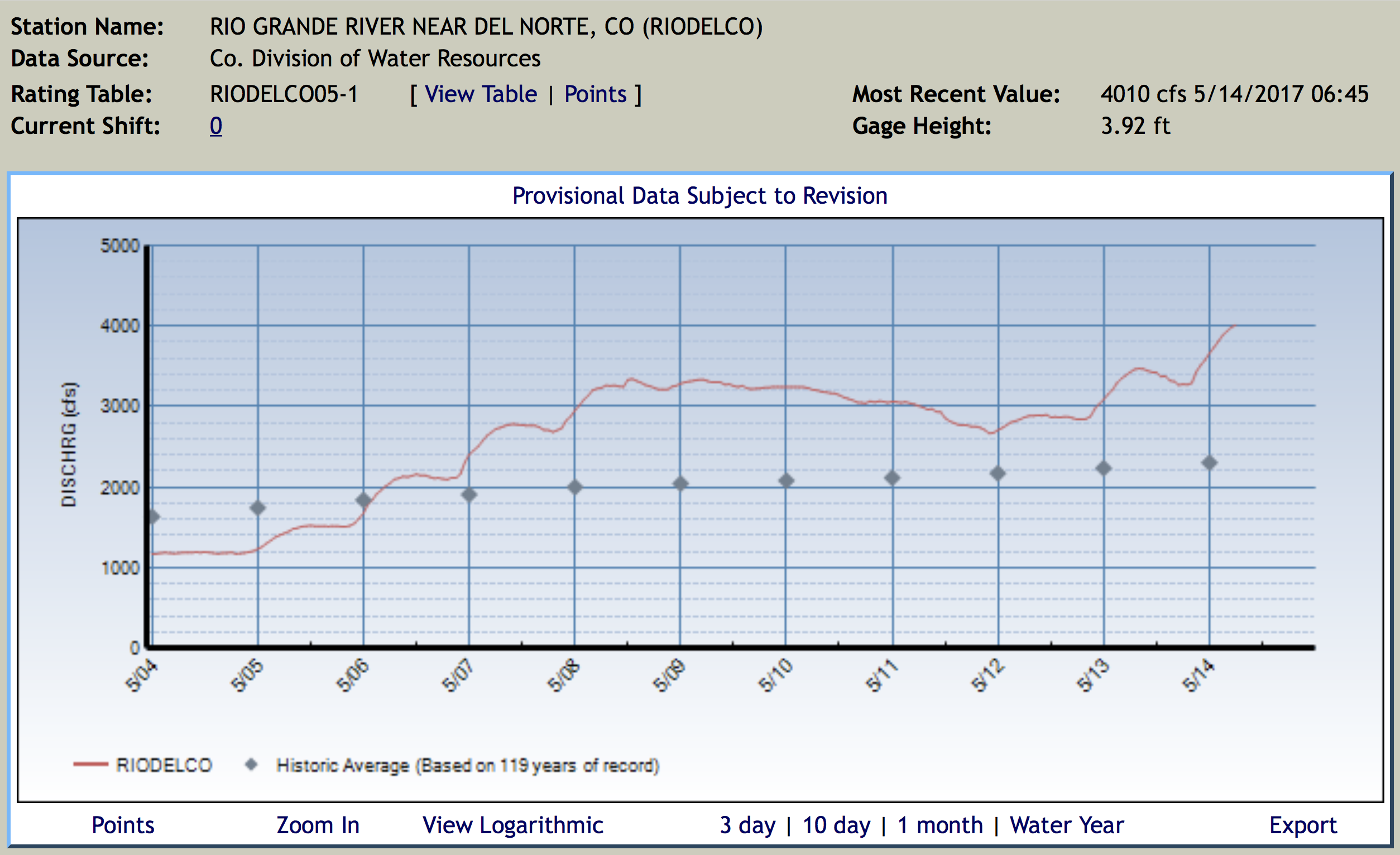
Task: Click the Export link
Action: [x=1303, y=825]
